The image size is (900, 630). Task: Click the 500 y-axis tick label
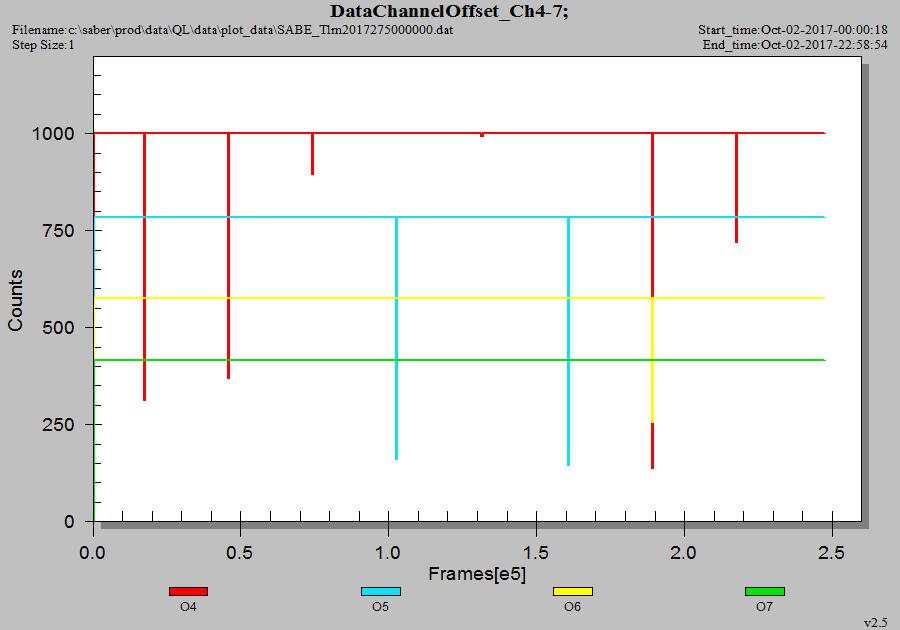(x=59, y=328)
